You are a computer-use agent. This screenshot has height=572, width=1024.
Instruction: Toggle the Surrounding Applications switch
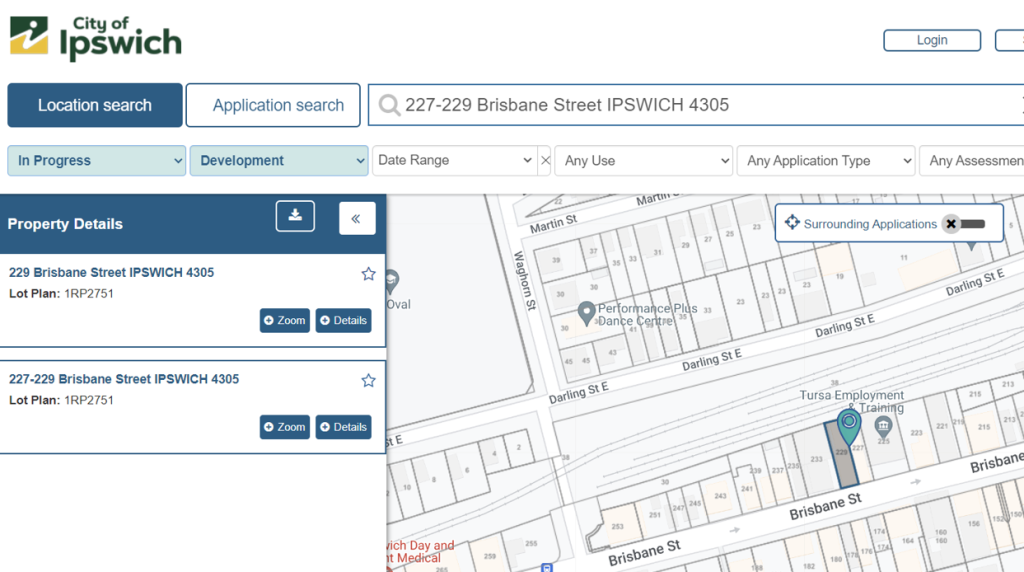click(x=965, y=224)
